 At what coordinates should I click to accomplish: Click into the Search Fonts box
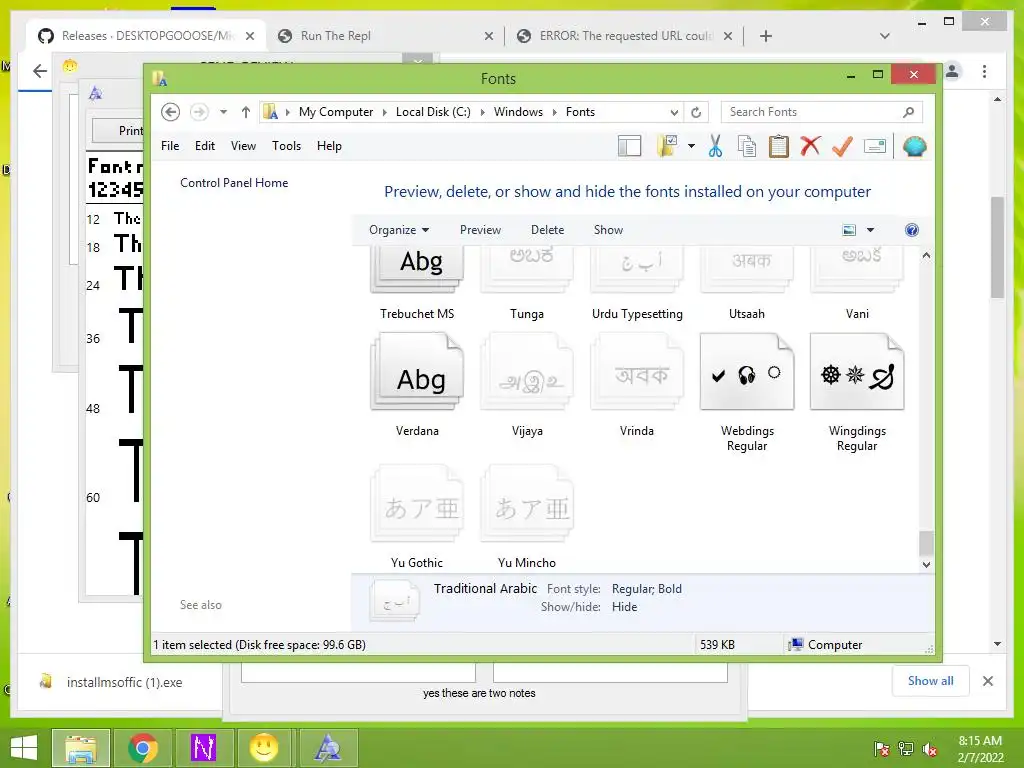[x=822, y=112]
